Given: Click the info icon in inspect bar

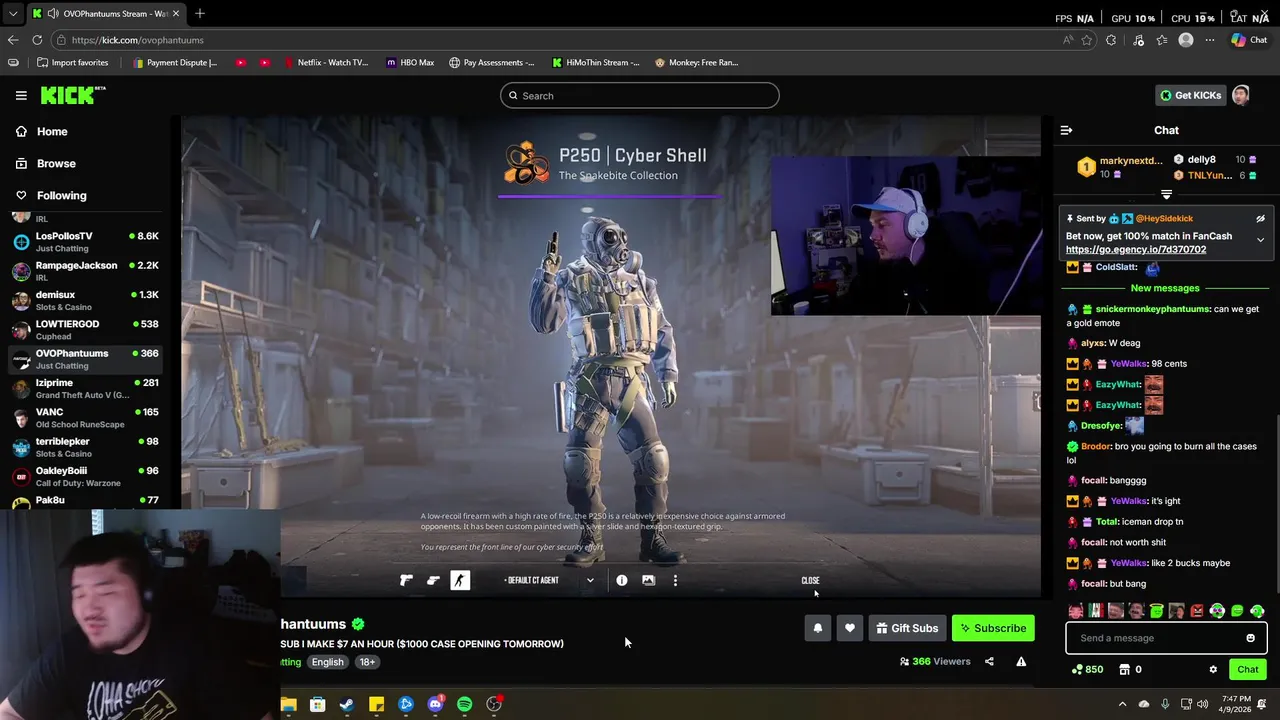Looking at the screenshot, I should (621, 580).
